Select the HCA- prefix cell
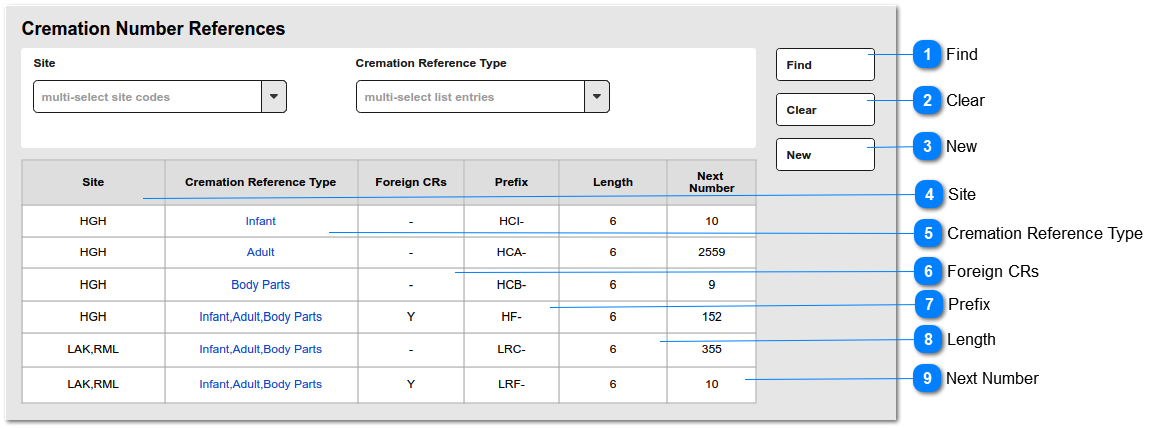Screen dimensions: 1159x429 (x=511, y=252)
